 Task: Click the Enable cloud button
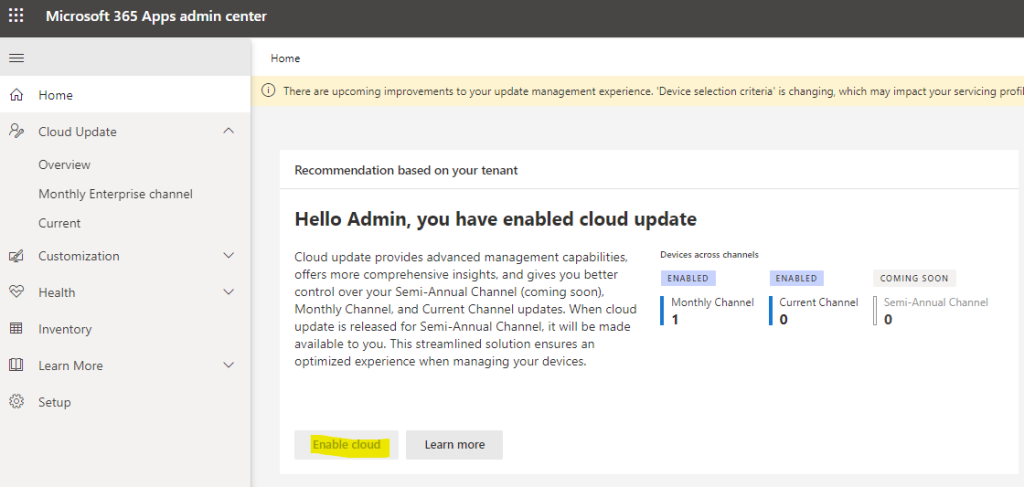click(346, 445)
